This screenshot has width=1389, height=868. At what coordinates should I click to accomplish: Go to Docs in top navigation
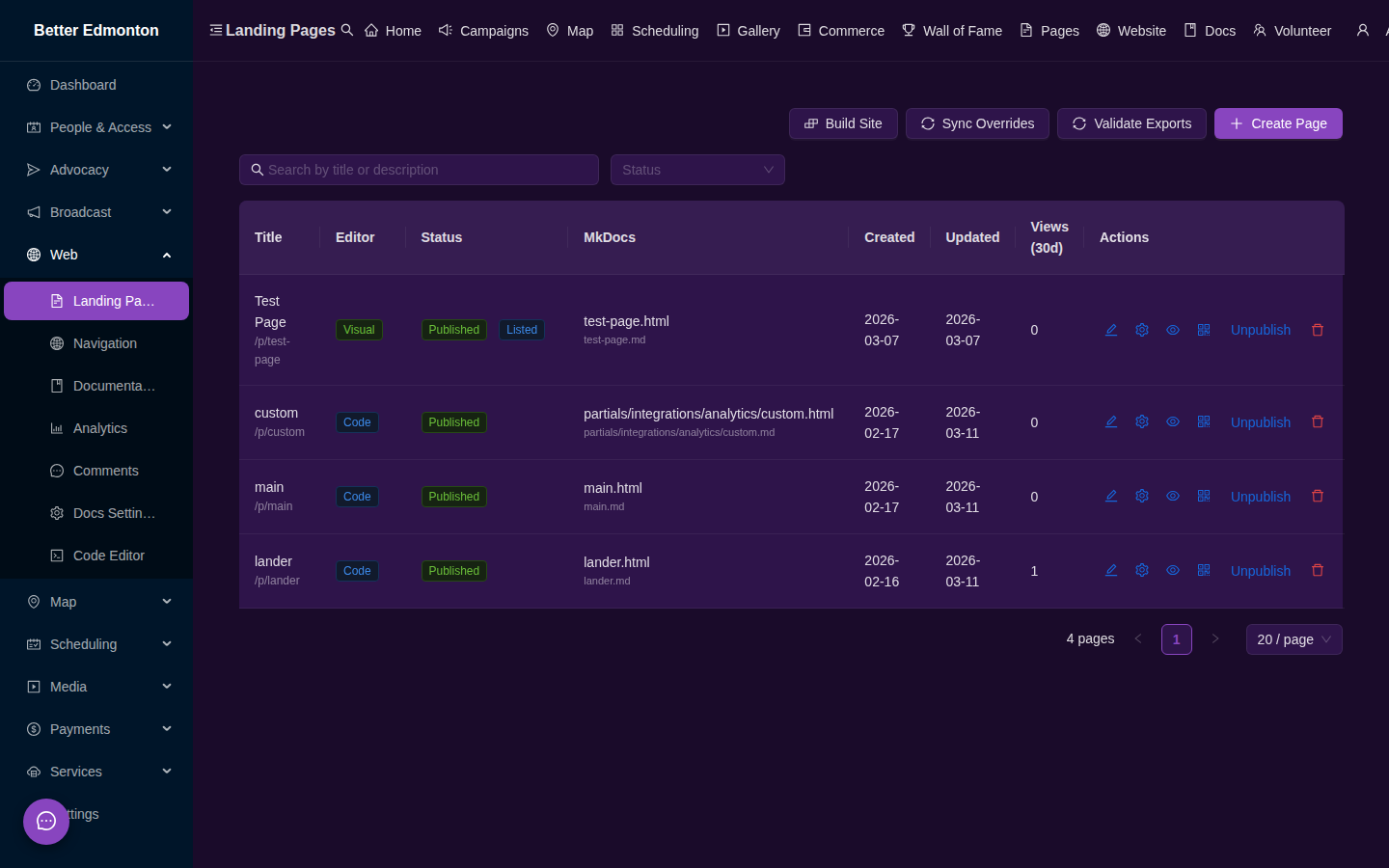click(x=1210, y=31)
